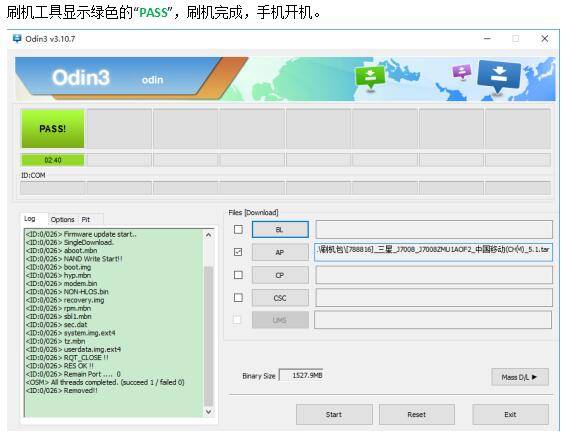Switch to the Pit tab
The image size is (561, 435).
pos(86,220)
